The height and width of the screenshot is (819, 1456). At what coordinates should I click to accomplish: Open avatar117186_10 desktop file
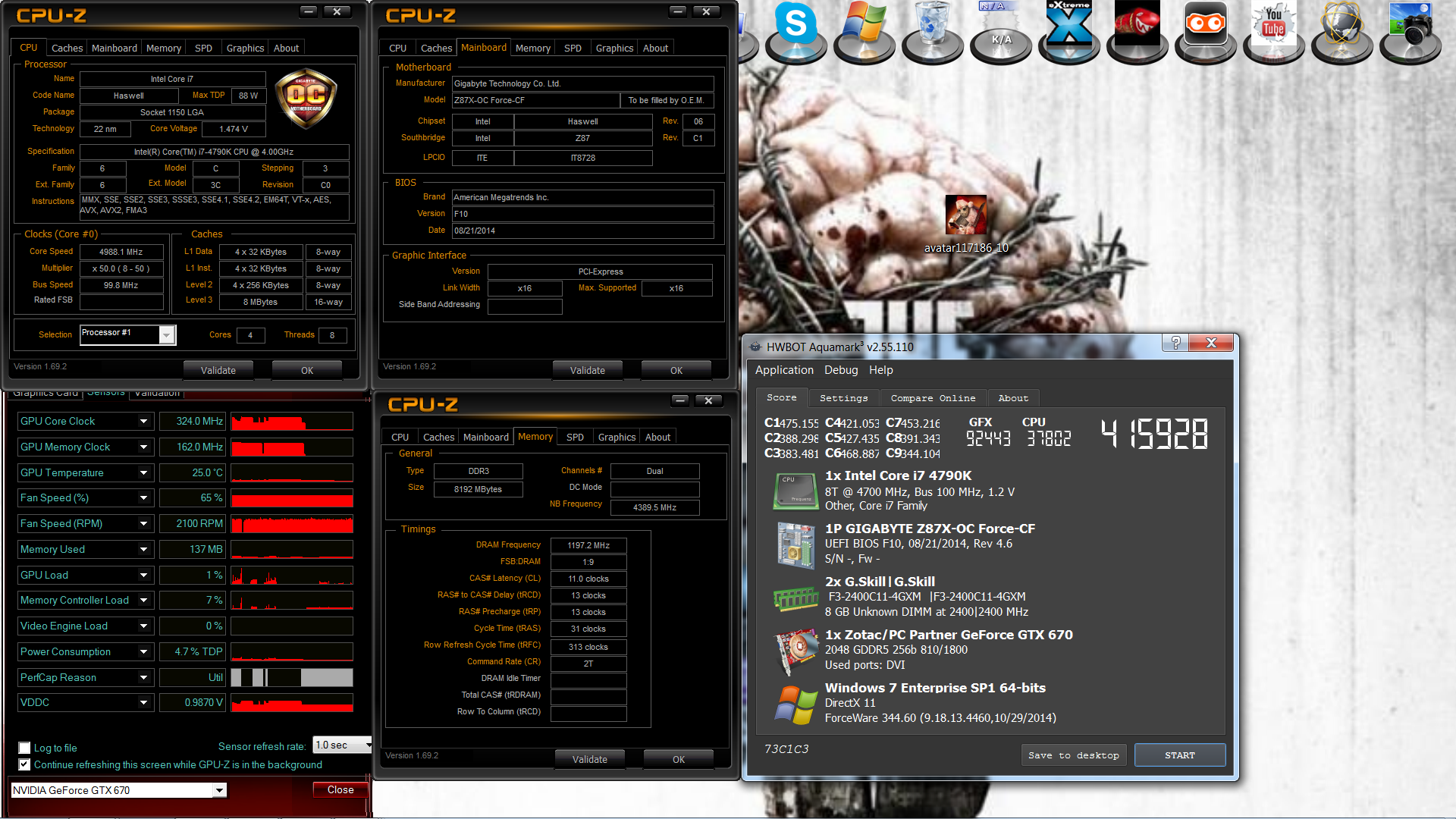(966, 224)
